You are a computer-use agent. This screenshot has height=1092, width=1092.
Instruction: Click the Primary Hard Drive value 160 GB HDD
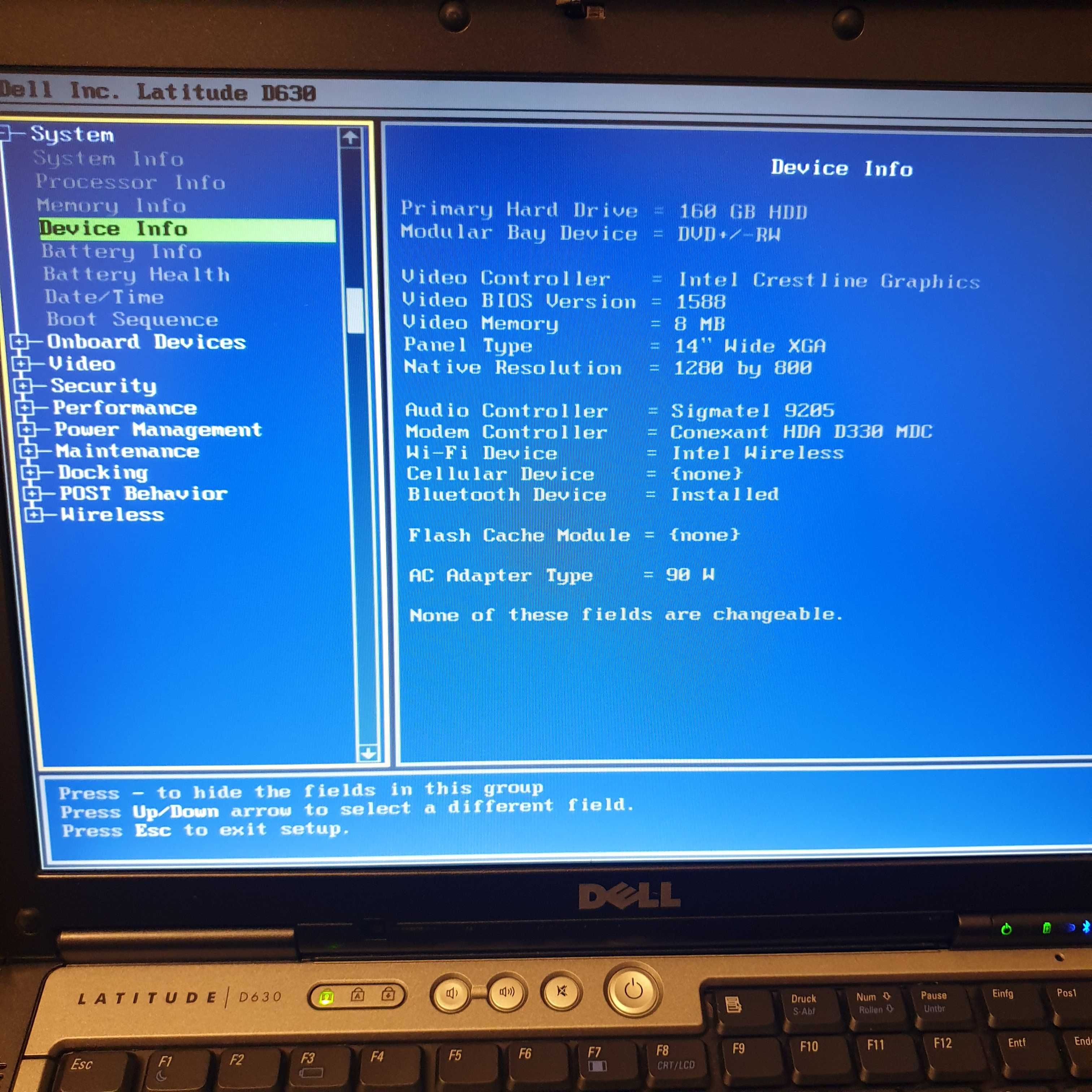(x=743, y=212)
